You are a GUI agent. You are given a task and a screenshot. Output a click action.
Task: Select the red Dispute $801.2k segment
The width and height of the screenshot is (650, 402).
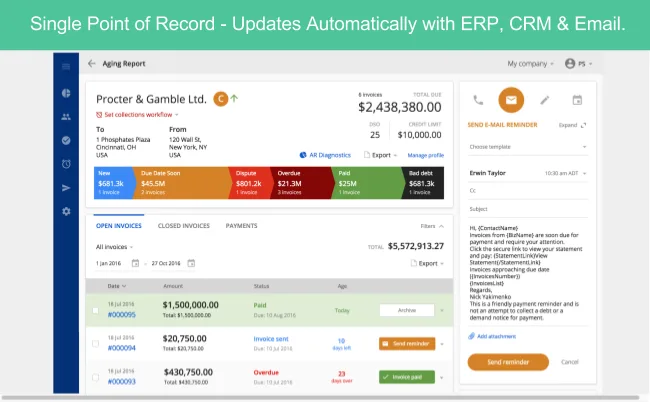coord(250,183)
